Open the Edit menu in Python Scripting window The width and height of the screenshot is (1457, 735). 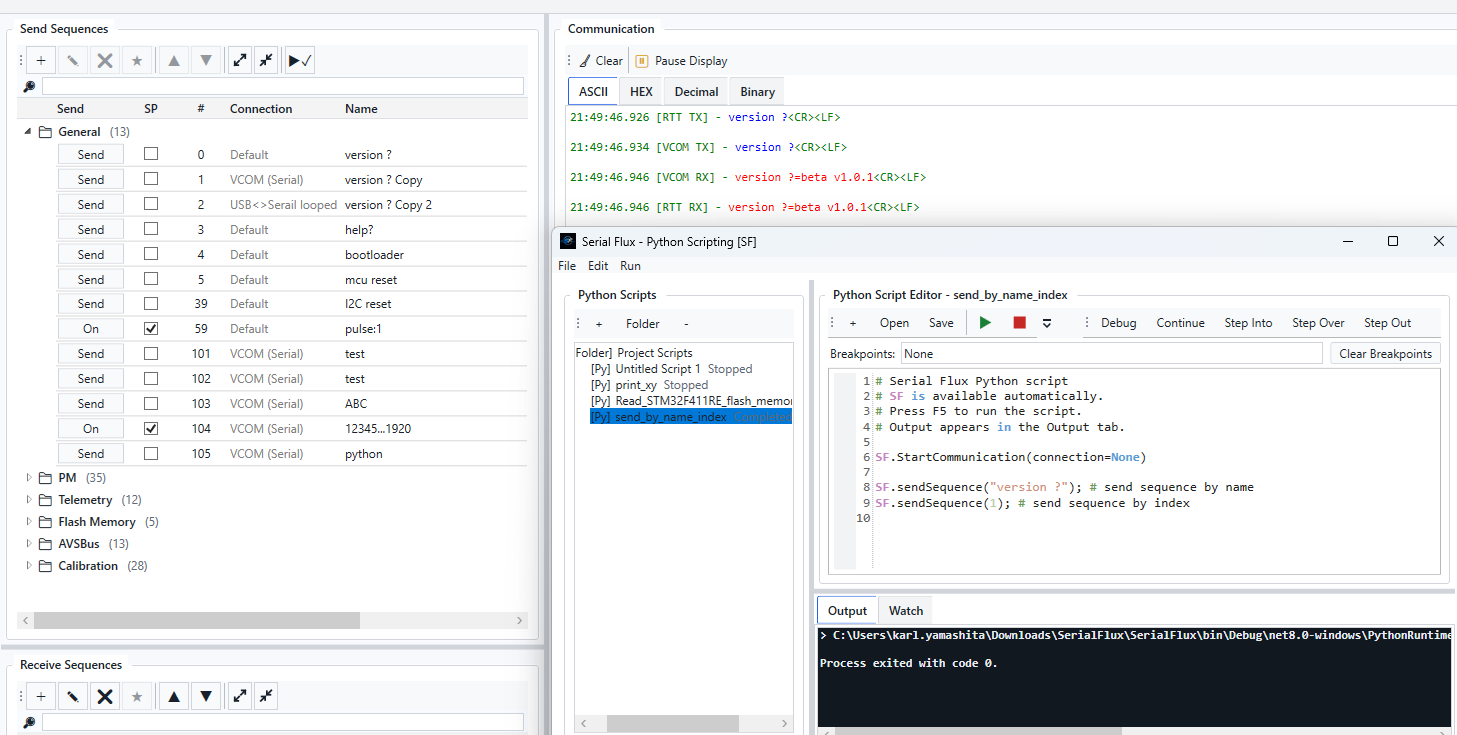[x=598, y=266]
